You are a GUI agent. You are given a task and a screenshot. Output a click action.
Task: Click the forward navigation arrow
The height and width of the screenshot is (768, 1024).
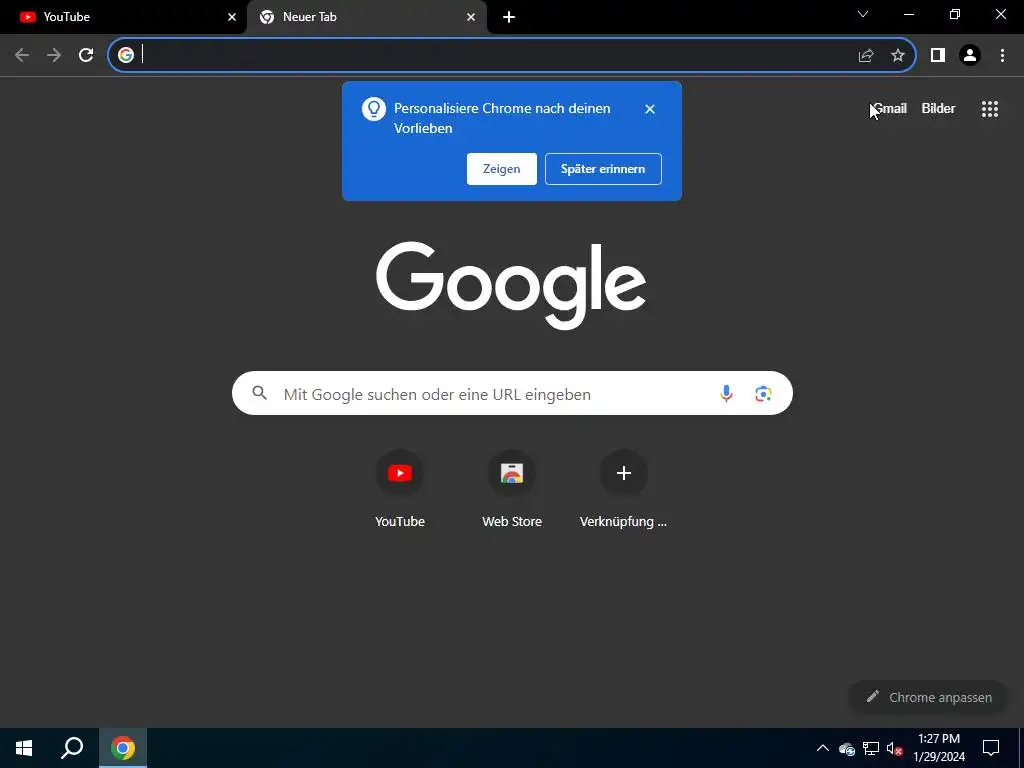coord(54,56)
